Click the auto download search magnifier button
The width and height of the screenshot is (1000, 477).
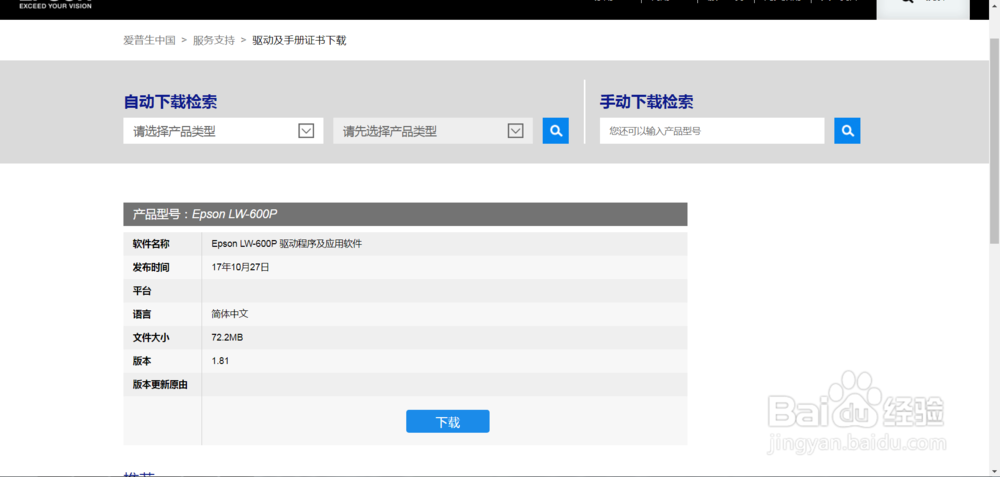[x=555, y=131]
